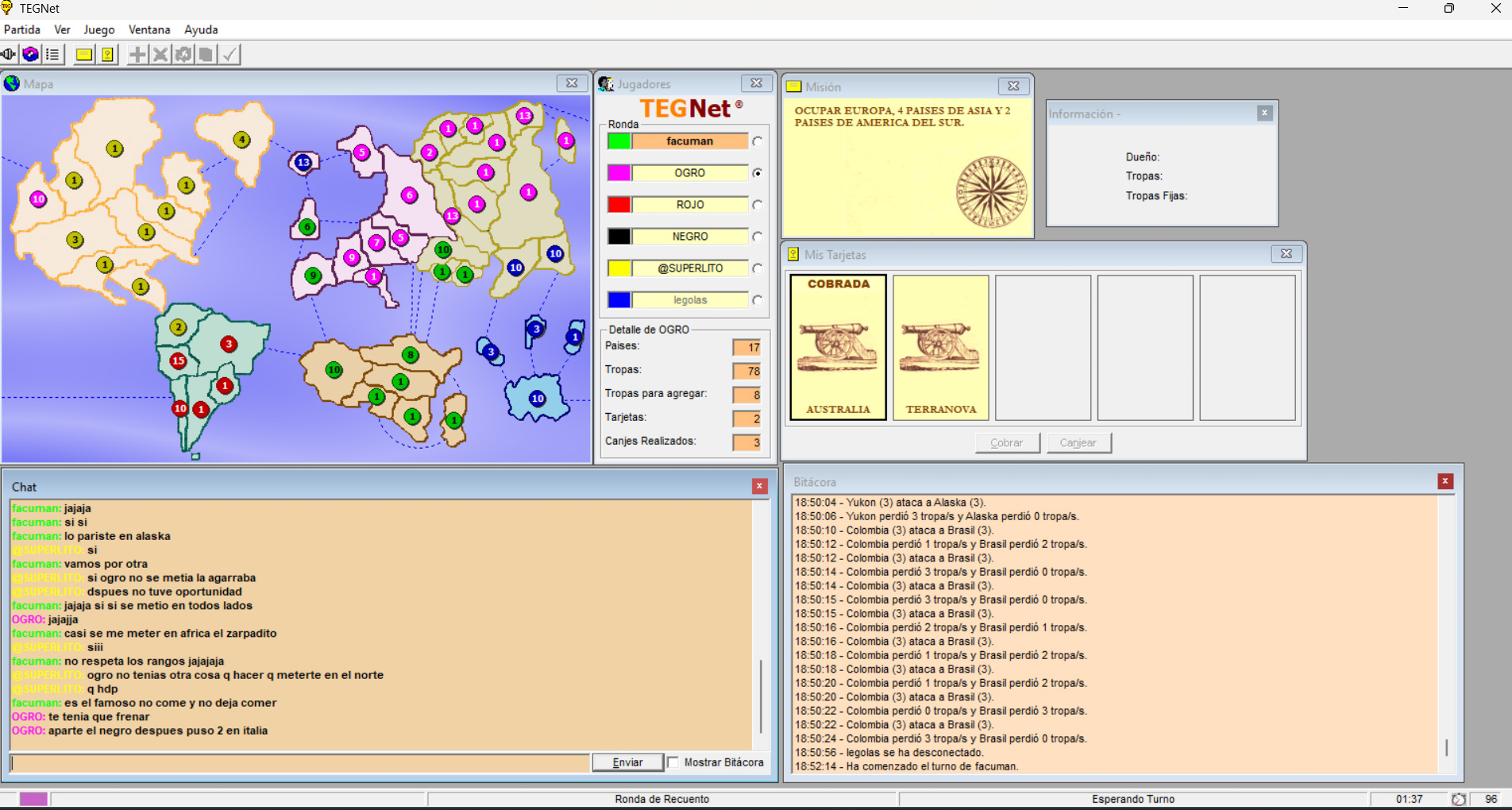Click the checkmark end-turn toolbar icon
The image size is (1512, 810).
pos(229,54)
